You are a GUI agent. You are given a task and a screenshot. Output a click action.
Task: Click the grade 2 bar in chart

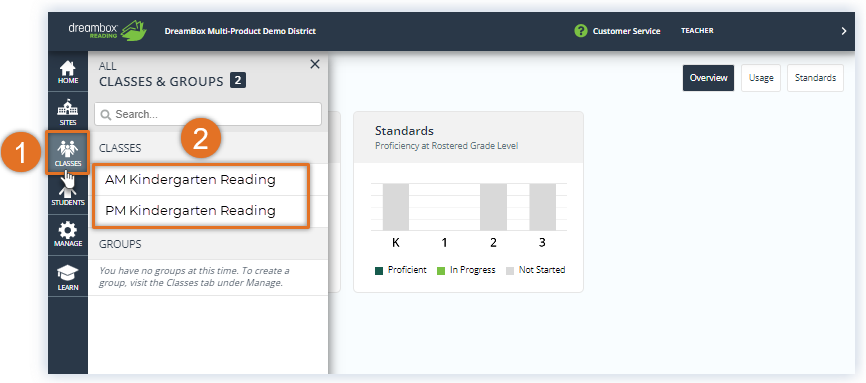coord(493,207)
